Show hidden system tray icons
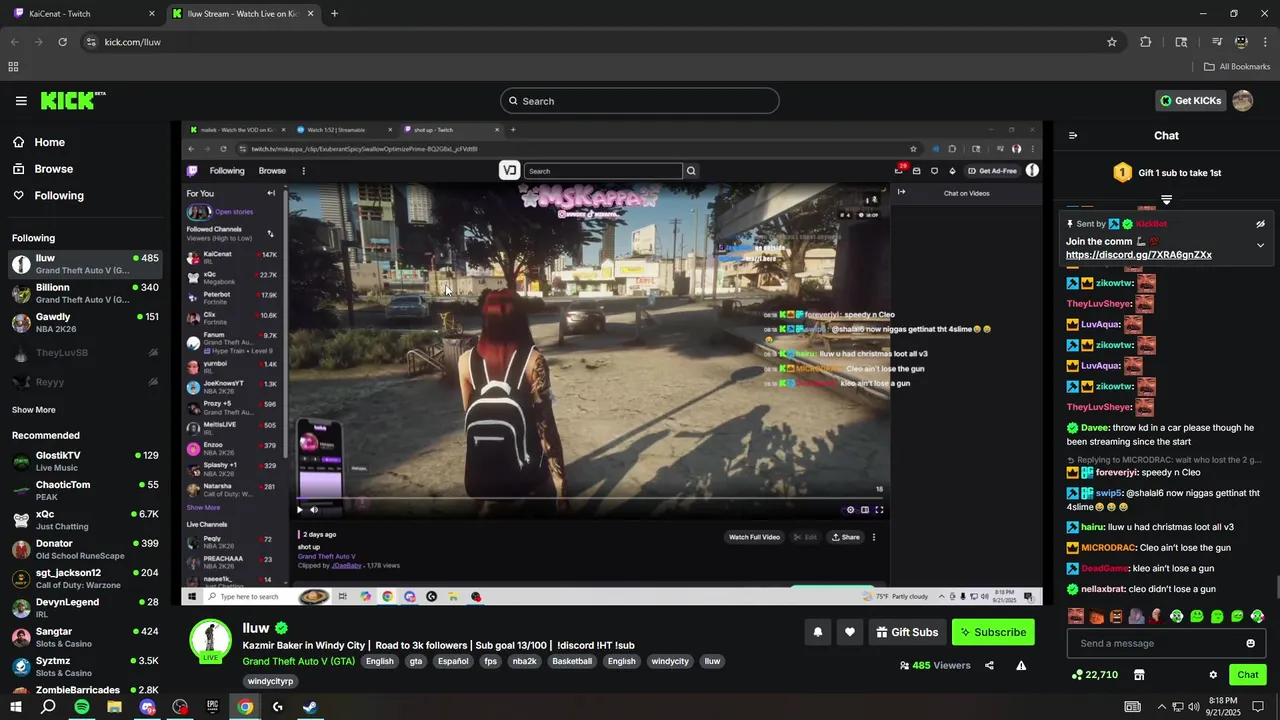The height and width of the screenshot is (720, 1280). (1161, 707)
